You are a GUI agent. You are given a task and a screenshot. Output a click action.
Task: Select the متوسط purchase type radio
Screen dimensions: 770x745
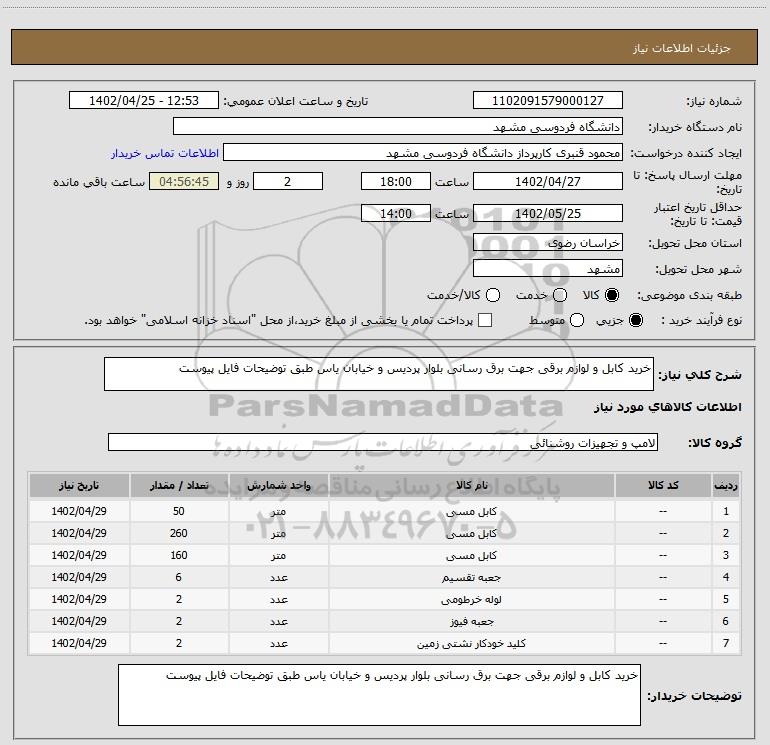pos(577,320)
